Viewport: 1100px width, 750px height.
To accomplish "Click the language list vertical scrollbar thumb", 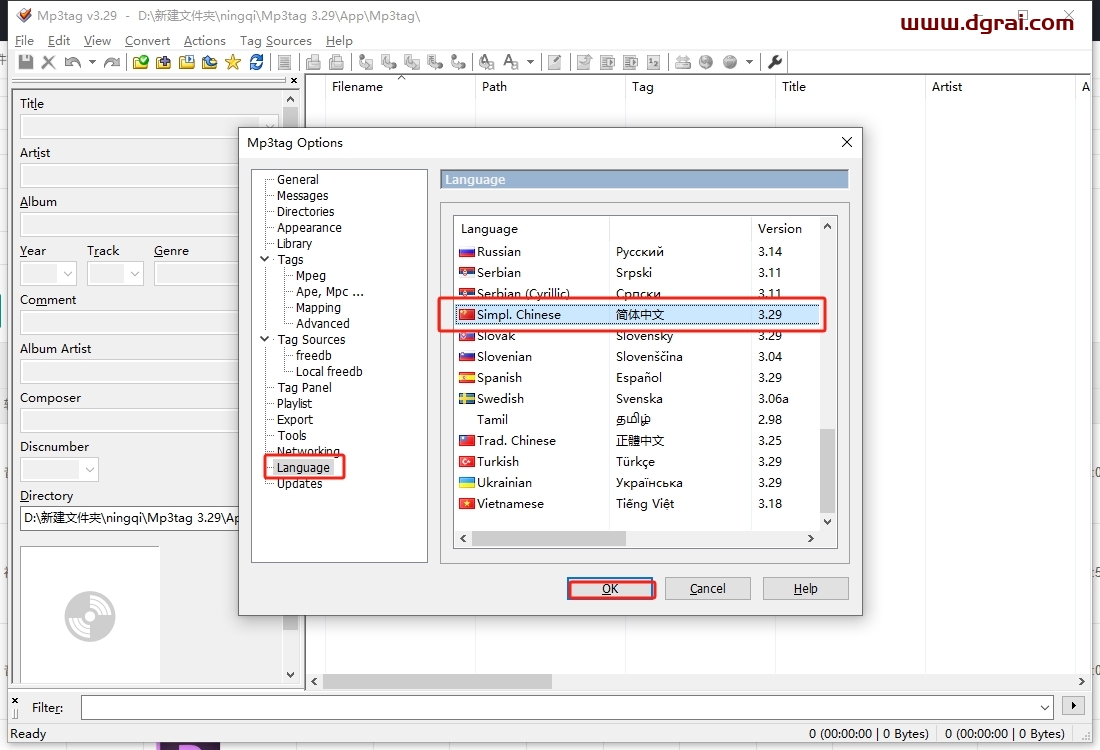I will click(827, 471).
